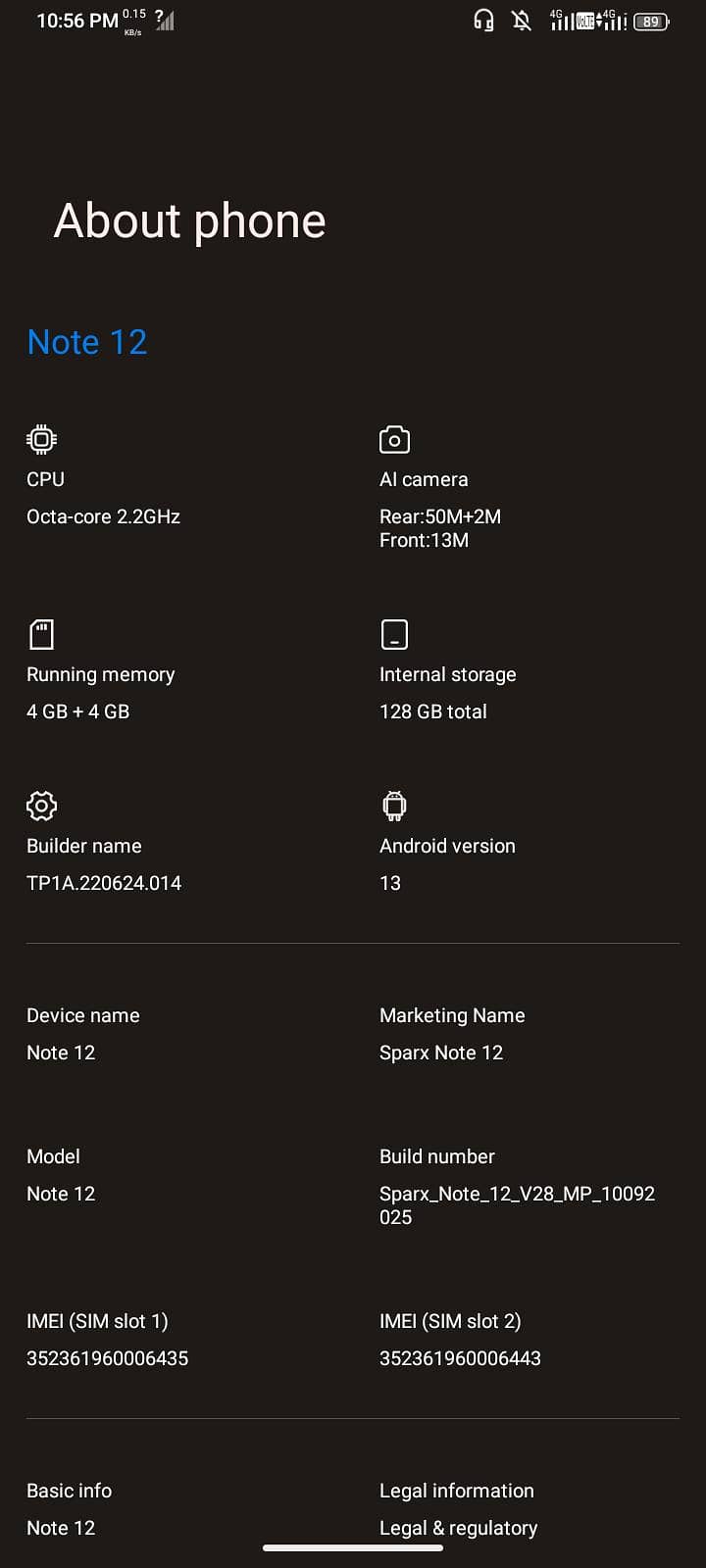Open Basic info section
Screen dimensions: 706x1568
tap(69, 1490)
